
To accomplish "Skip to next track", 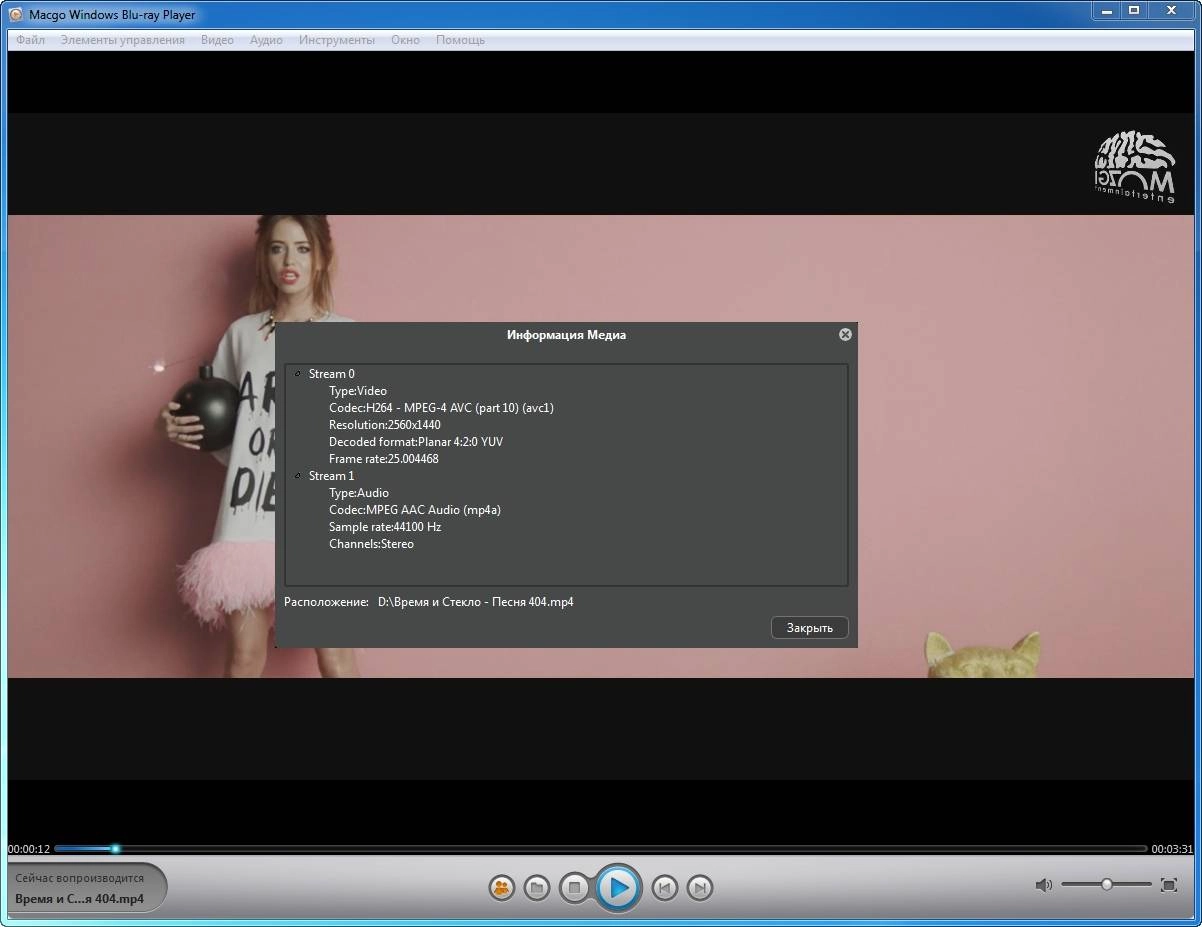I will click(700, 887).
